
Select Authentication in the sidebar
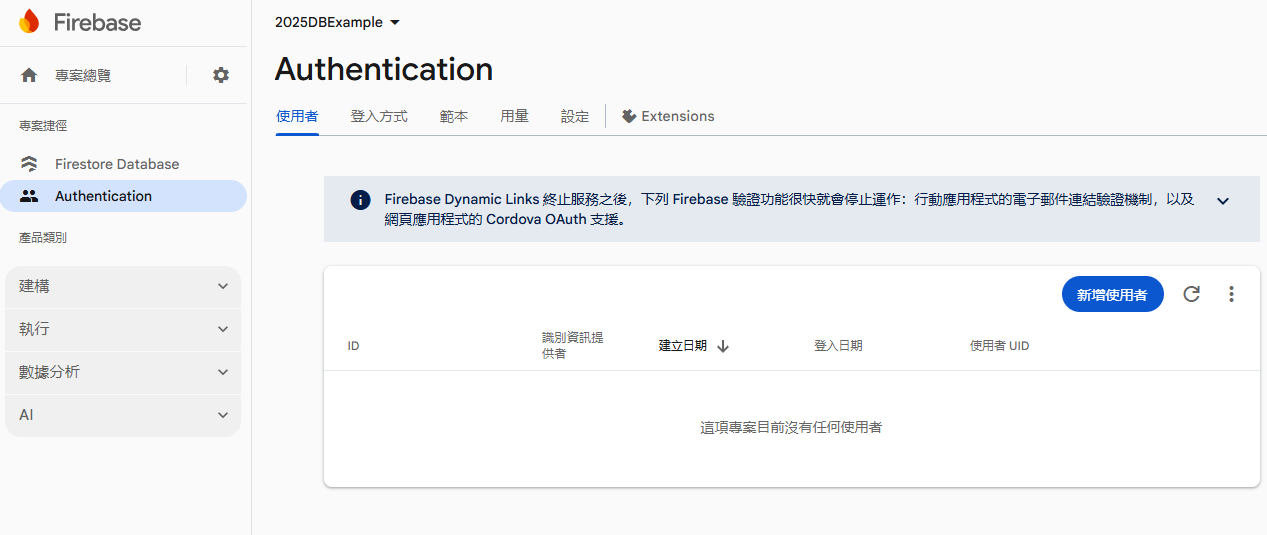click(x=123, y=196)
